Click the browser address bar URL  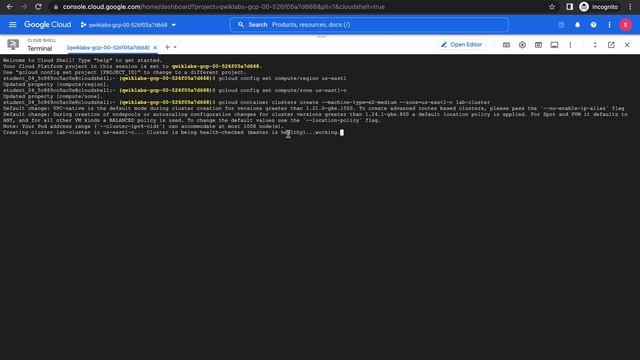[x=224, y=7]
